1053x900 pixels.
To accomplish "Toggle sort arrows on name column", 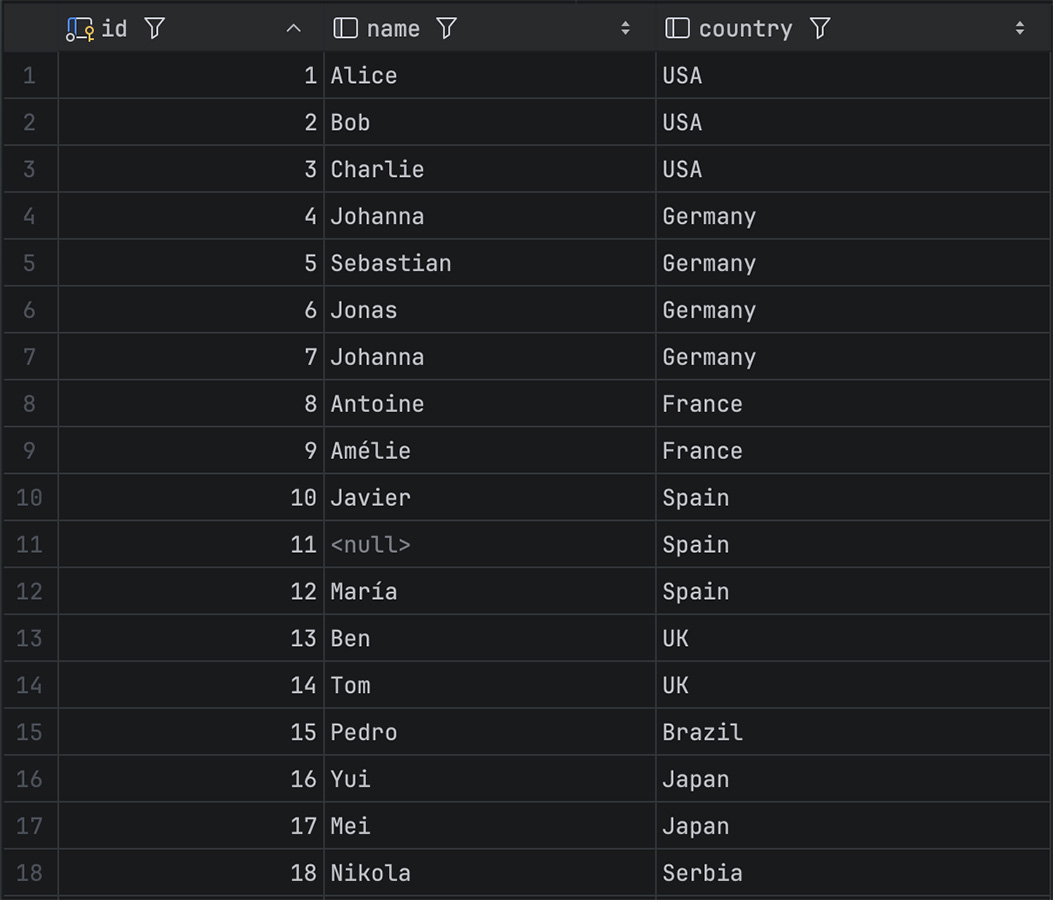I will 625,29.
